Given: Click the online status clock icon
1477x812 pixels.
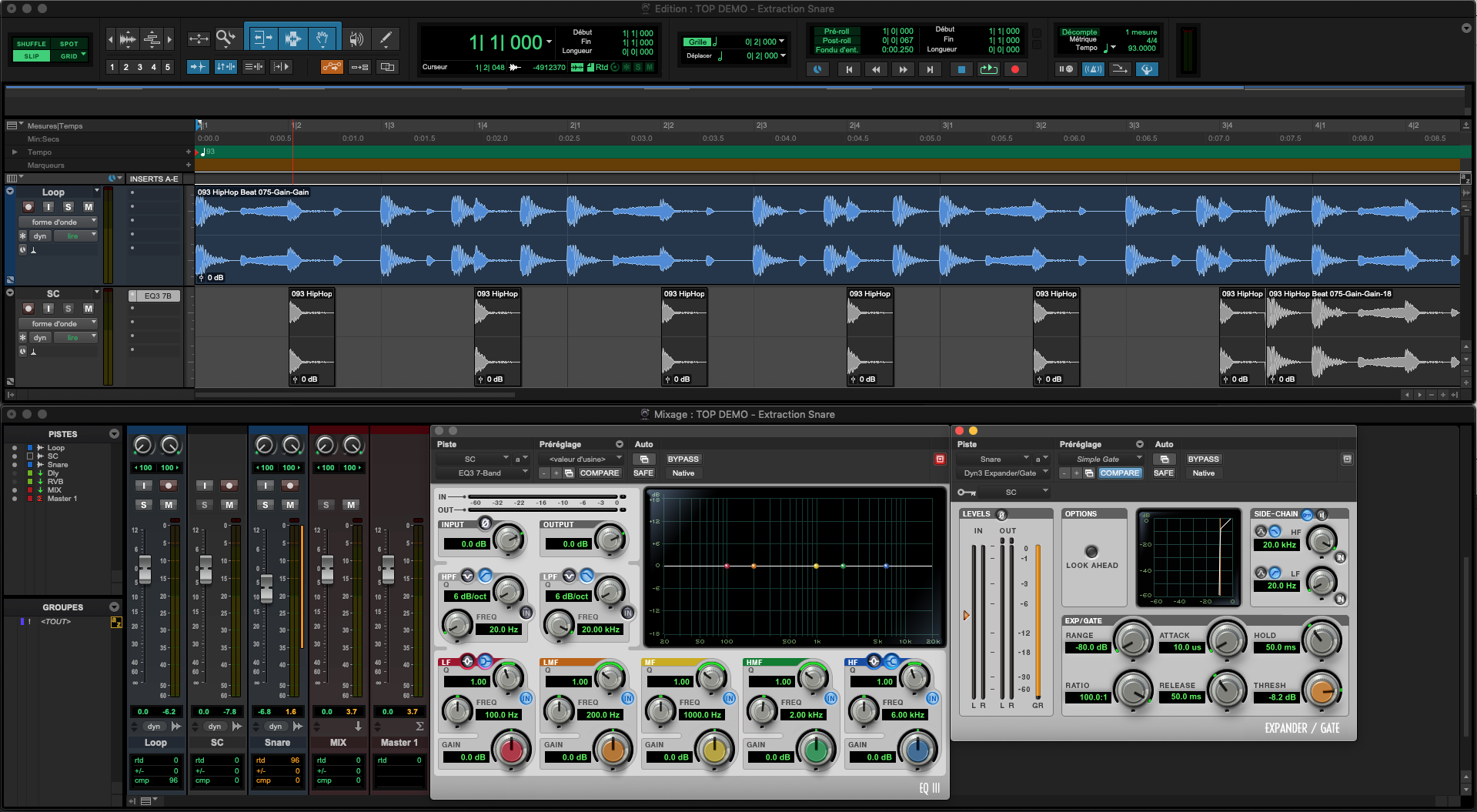Looking at the screenshot, I should click(817, 69).
